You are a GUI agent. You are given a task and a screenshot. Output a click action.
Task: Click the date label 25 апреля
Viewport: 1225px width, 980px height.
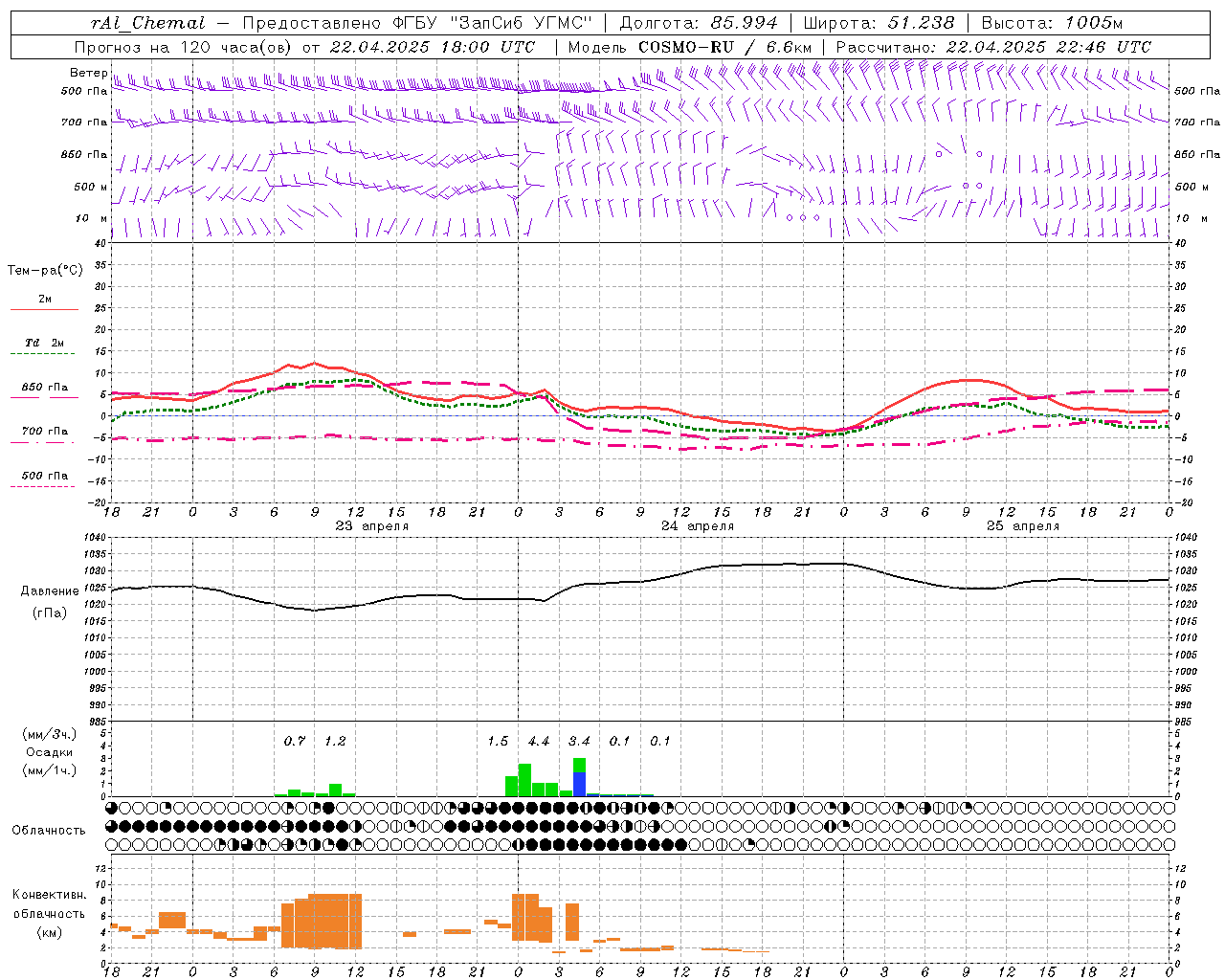click(x=1022, y=526)
